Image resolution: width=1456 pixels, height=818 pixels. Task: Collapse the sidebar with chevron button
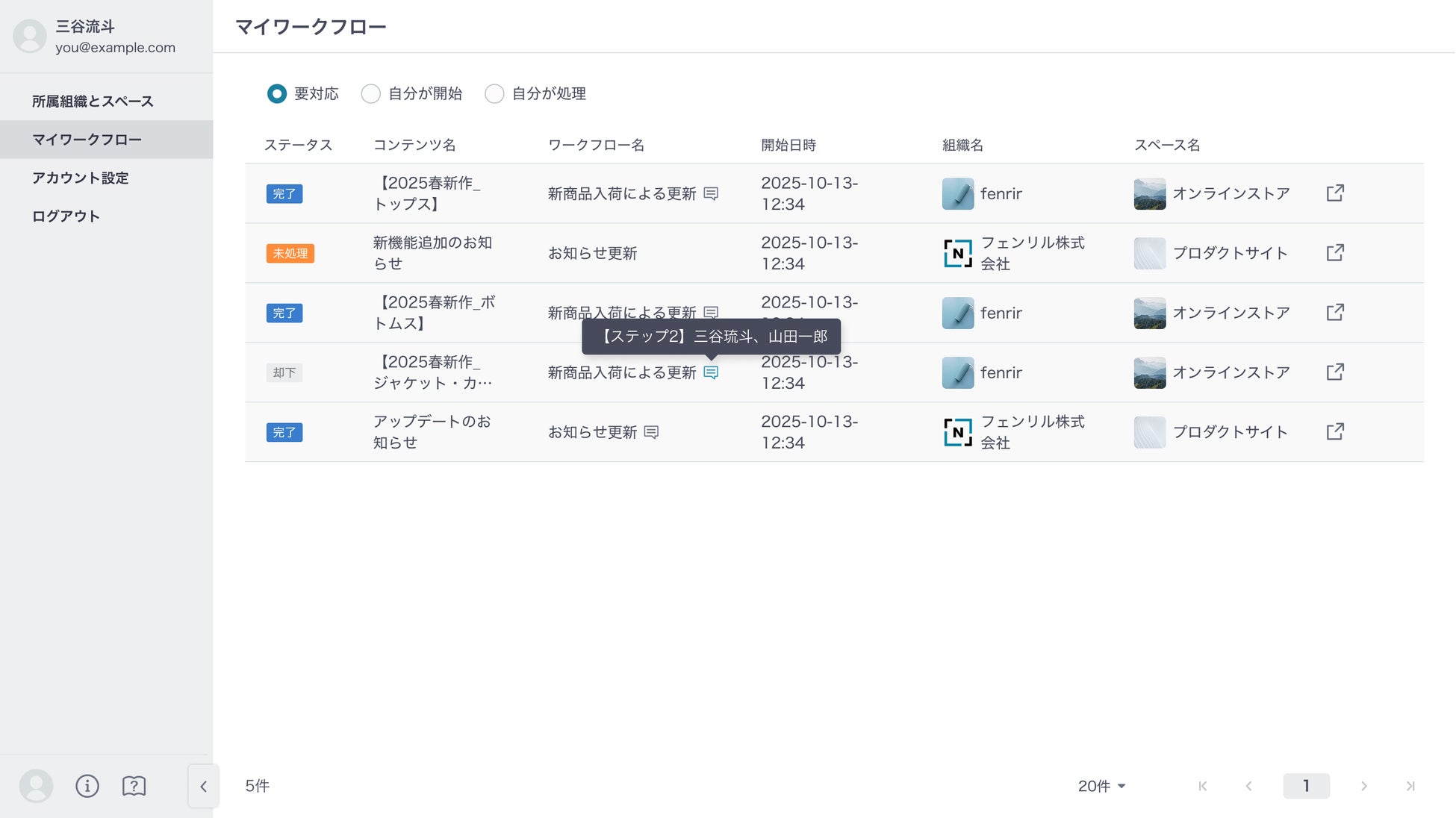[x=203, y=786]
